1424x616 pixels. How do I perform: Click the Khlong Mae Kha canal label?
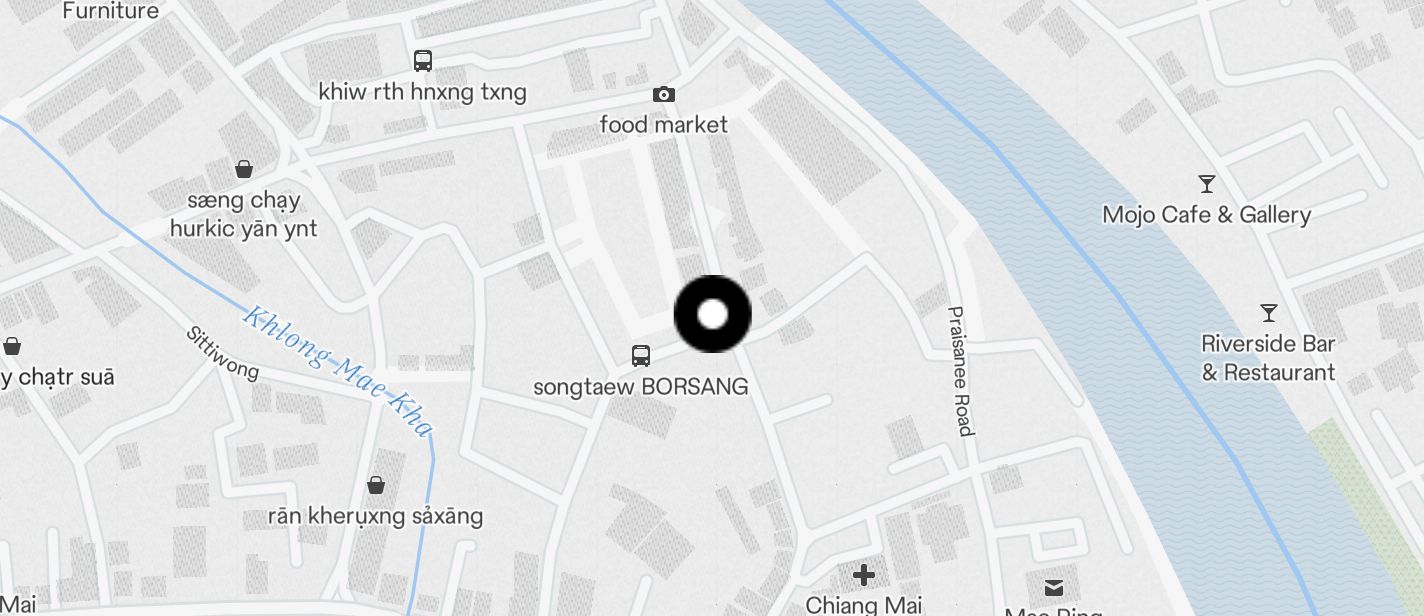tap(339, 372)
